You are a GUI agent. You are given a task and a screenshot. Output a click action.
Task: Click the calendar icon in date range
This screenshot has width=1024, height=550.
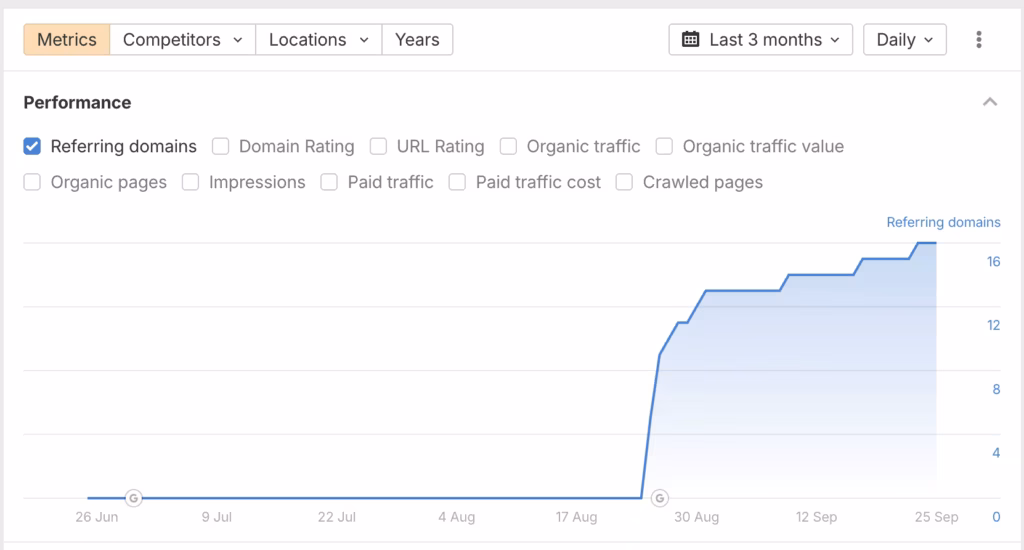[690, 40]
